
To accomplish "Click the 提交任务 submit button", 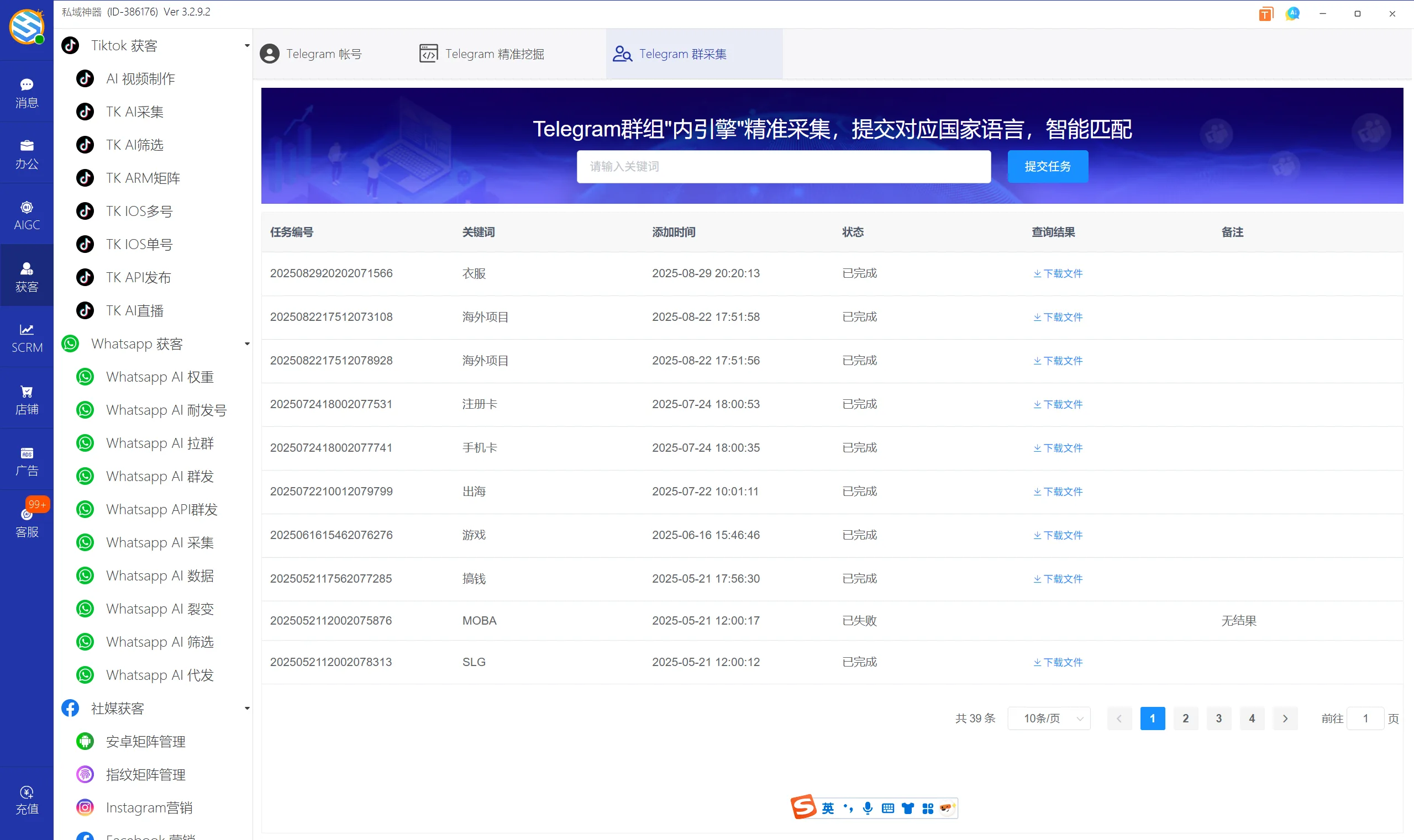I will (1047, 166).
